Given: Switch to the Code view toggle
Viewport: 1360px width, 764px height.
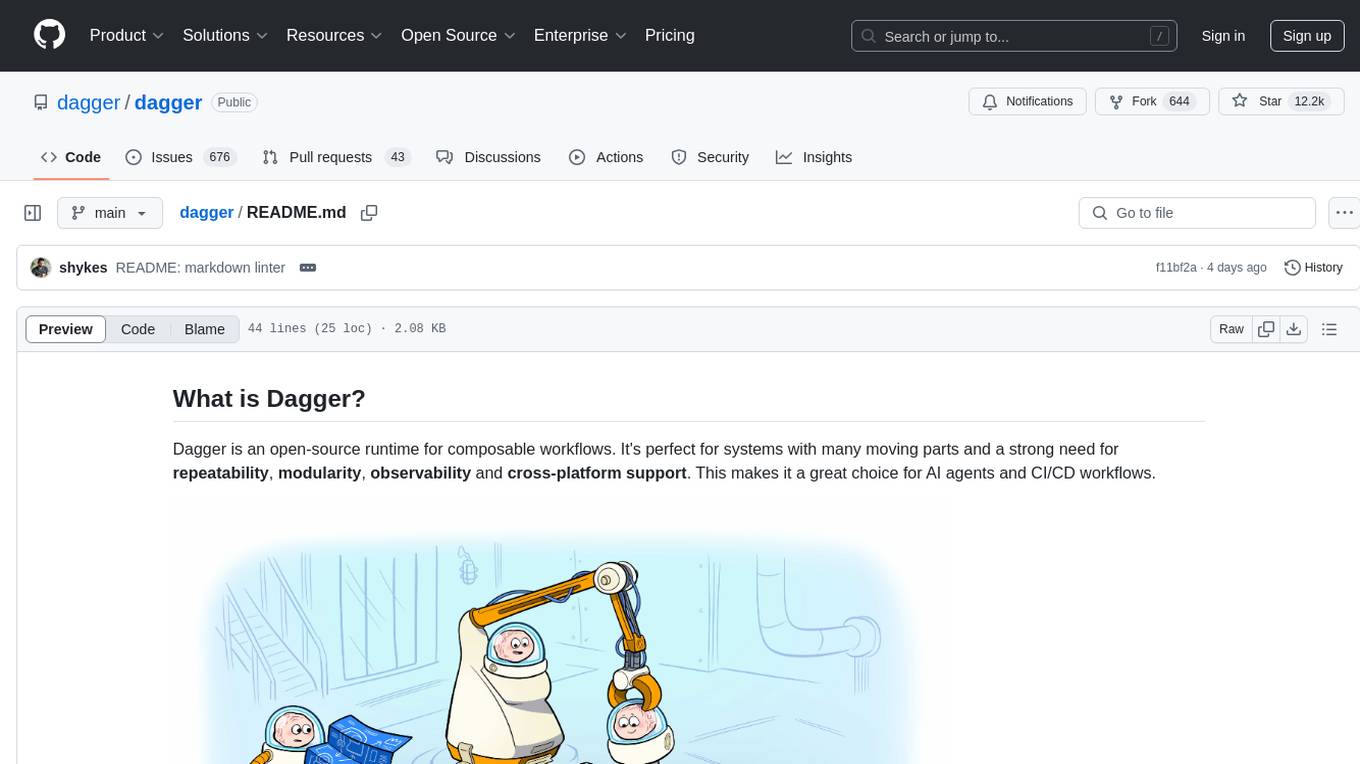Looking at the screenshot, I should (138, 329).
